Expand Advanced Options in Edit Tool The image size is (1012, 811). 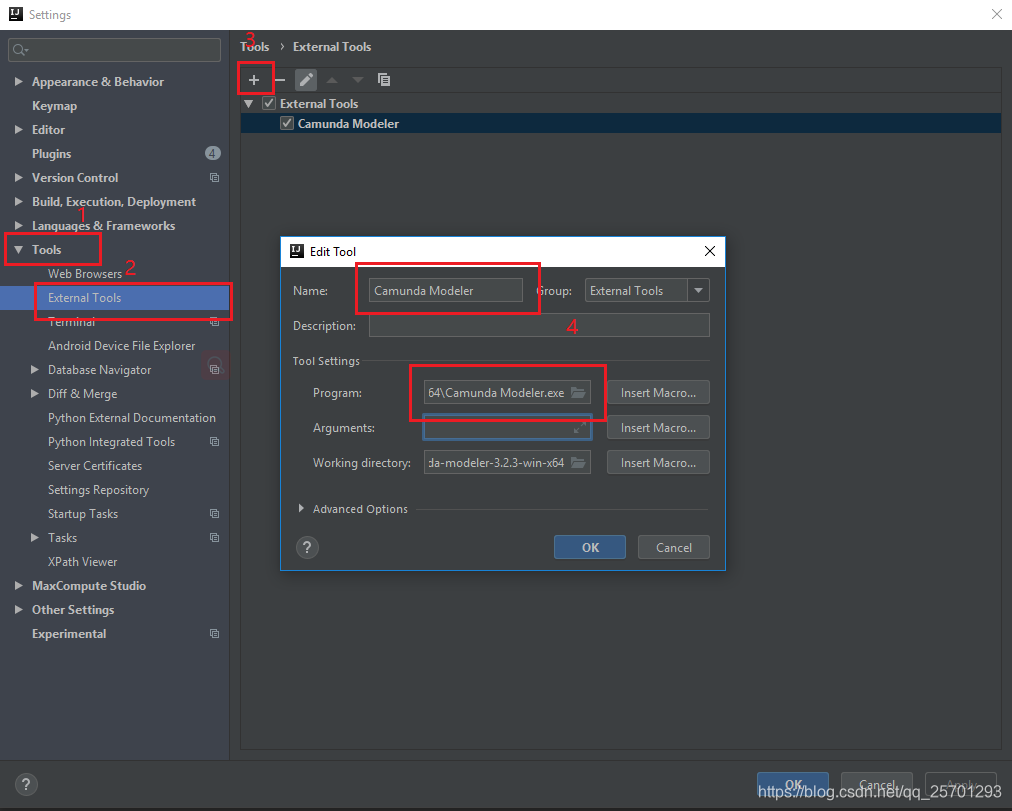(301, 508)
